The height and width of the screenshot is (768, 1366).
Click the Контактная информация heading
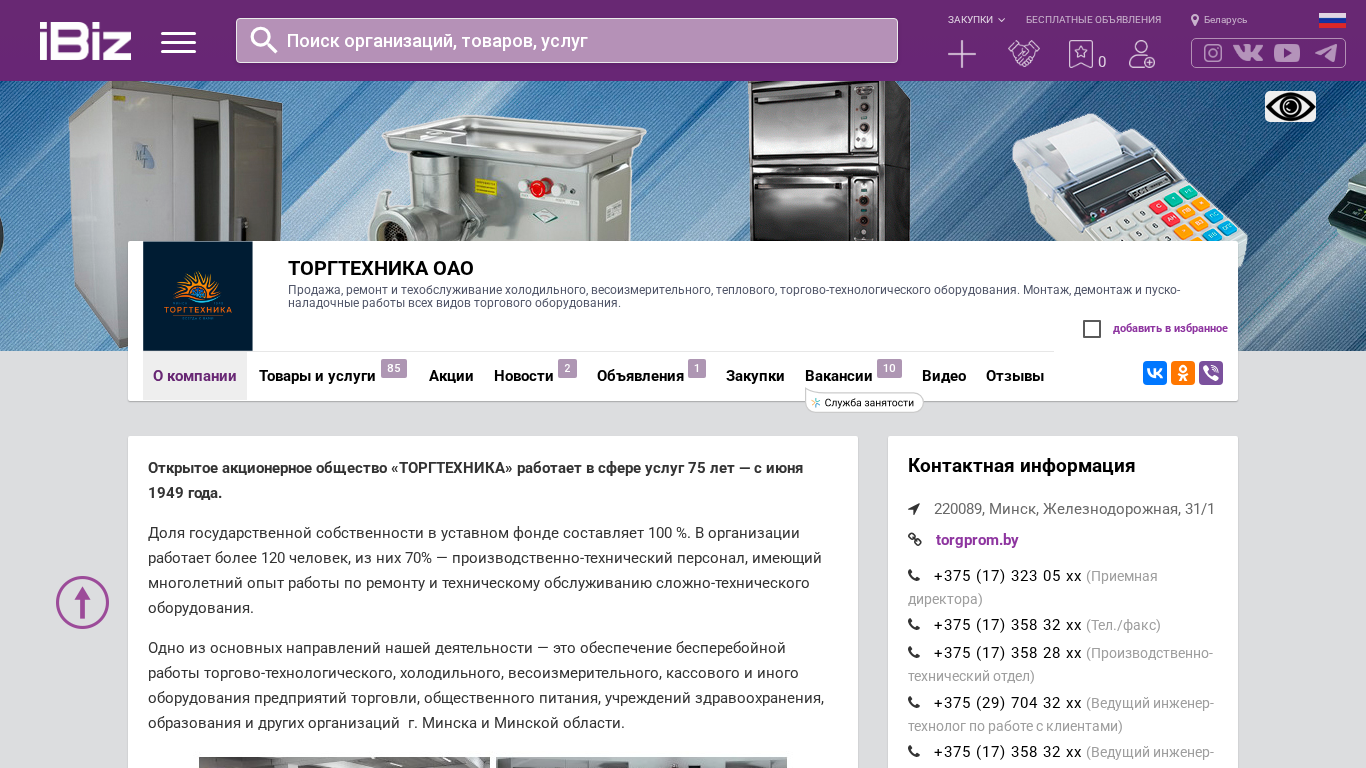[x=1022, y=466]
